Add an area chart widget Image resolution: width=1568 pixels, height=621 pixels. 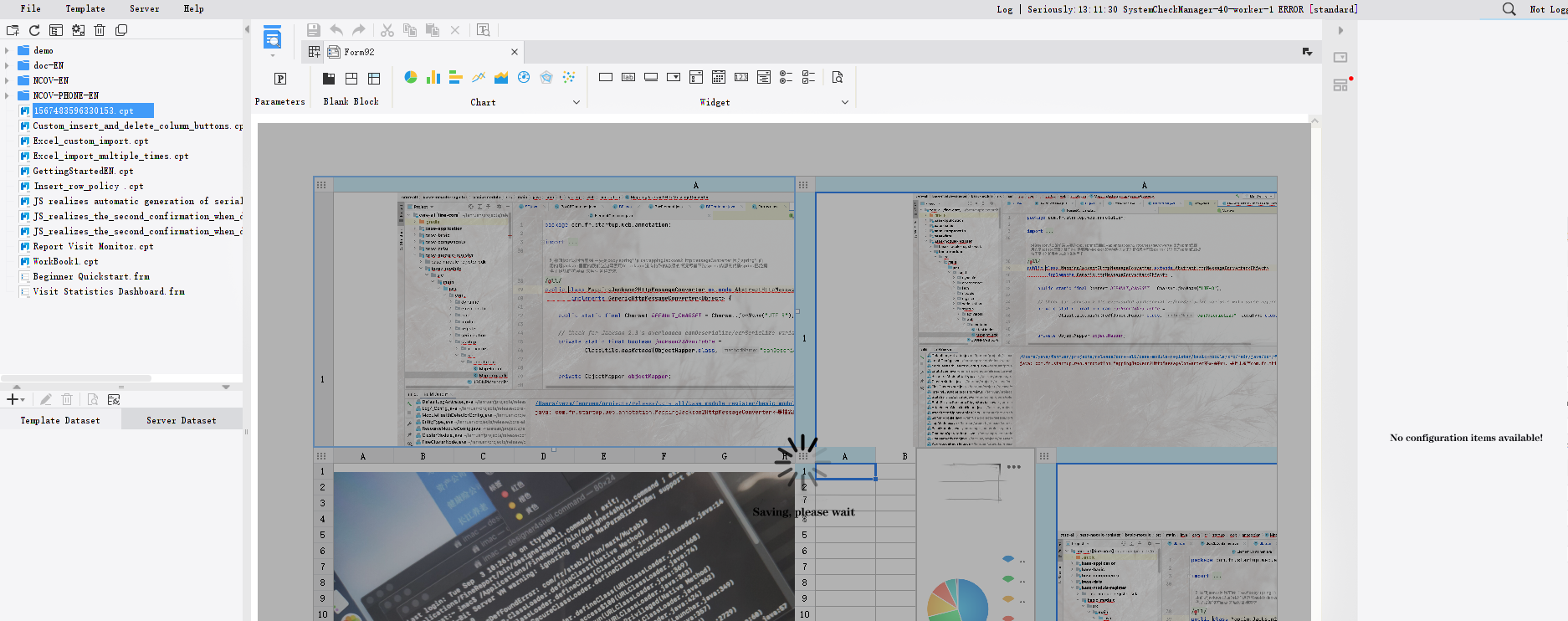click(x=501, y=77)
